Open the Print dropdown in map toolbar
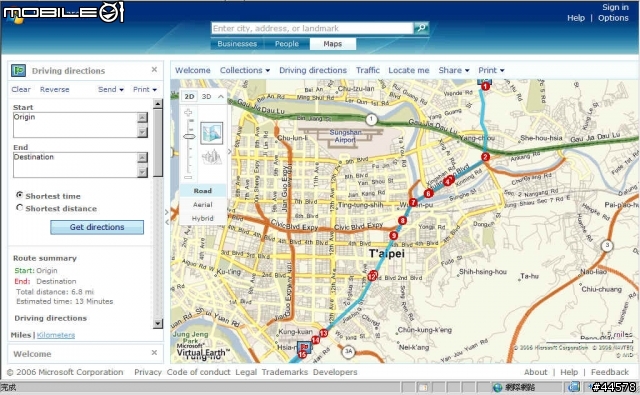The height and width of the screenshot is (395, 640). [491, 70]
